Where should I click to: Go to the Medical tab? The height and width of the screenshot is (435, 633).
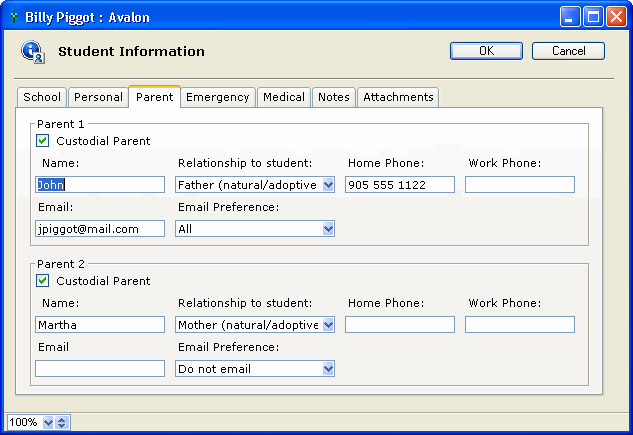coord(284,97)
